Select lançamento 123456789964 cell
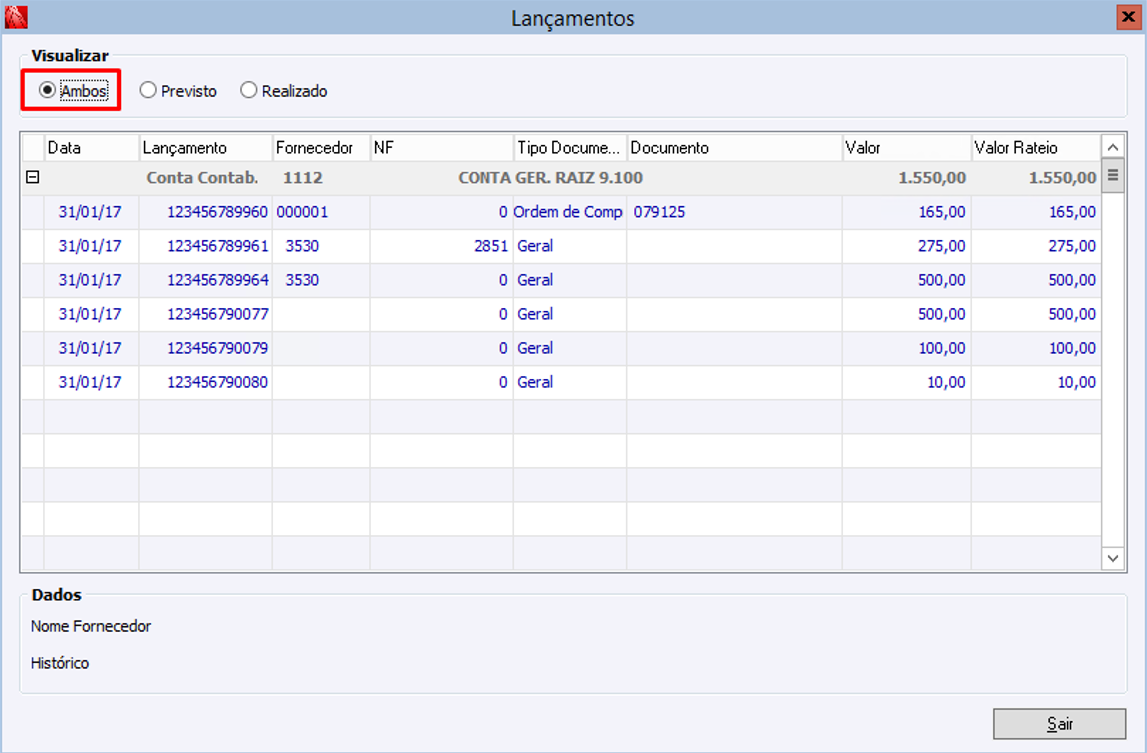The width and height of the screenshot is (1147, 753). coord(206,280)
